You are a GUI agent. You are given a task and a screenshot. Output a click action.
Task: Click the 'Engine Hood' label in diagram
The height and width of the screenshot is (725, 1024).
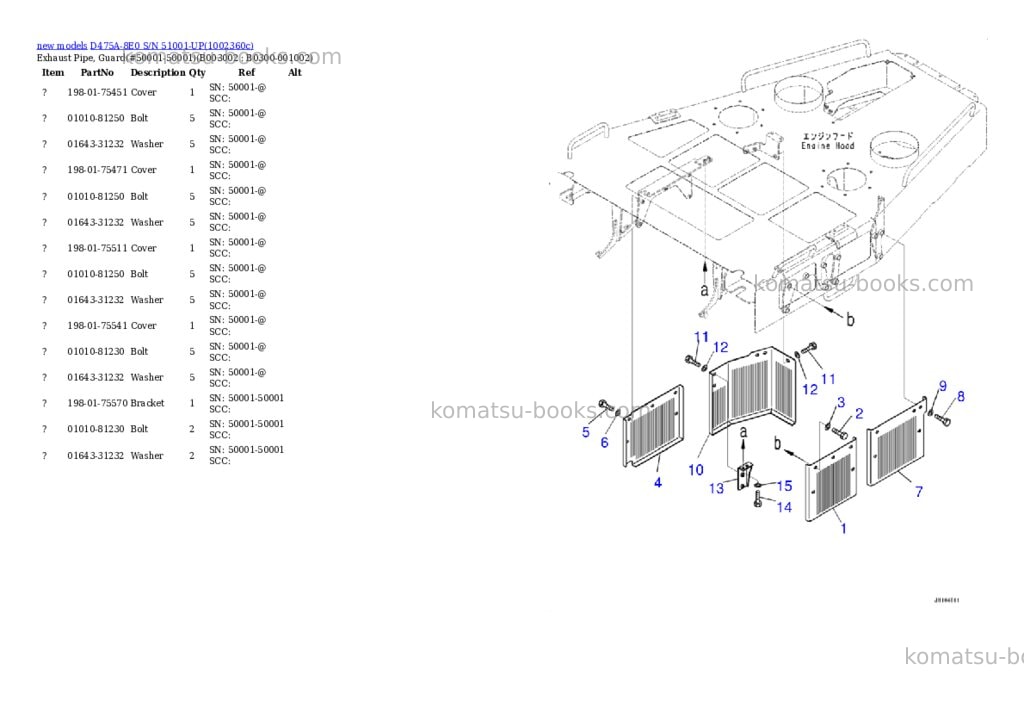827,146
